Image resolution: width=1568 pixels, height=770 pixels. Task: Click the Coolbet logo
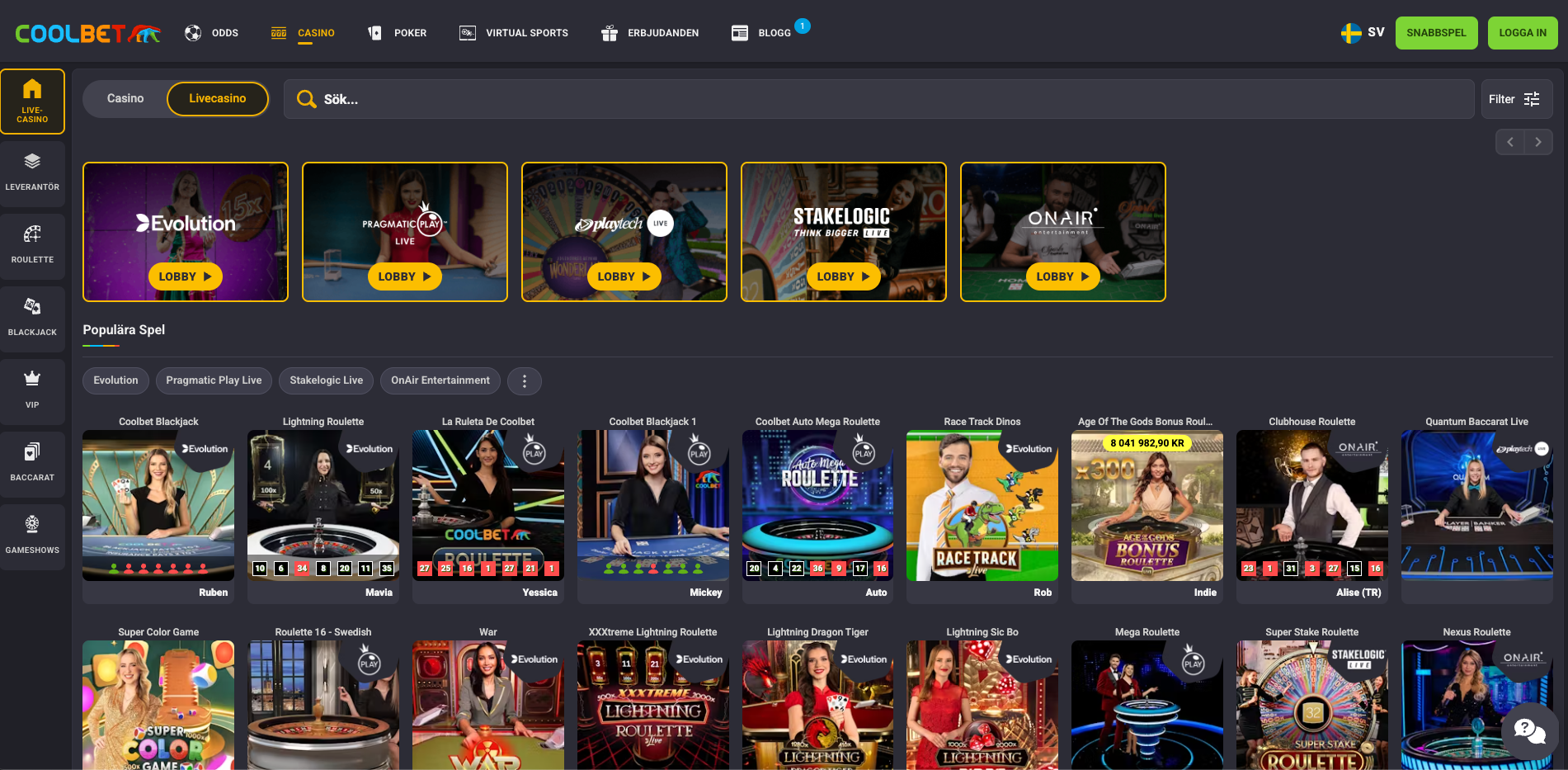(87, 33)
